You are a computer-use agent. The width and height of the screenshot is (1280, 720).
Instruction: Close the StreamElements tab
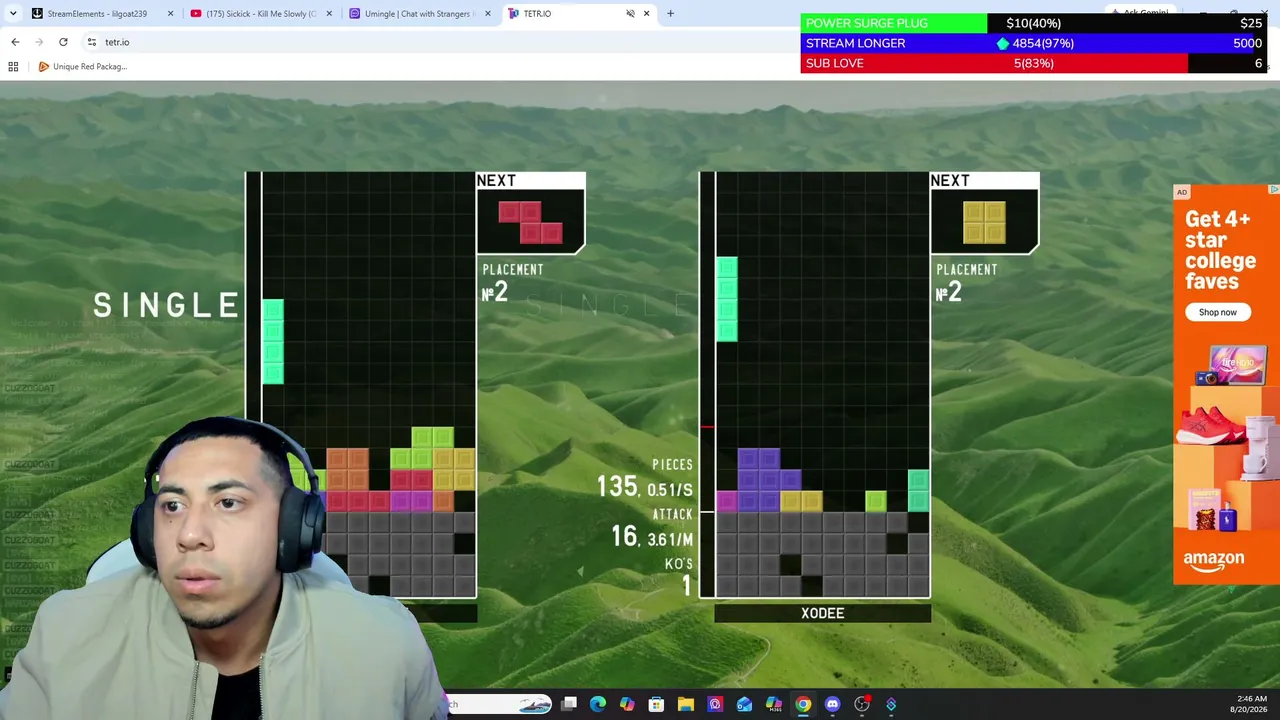tap(170, 14)
